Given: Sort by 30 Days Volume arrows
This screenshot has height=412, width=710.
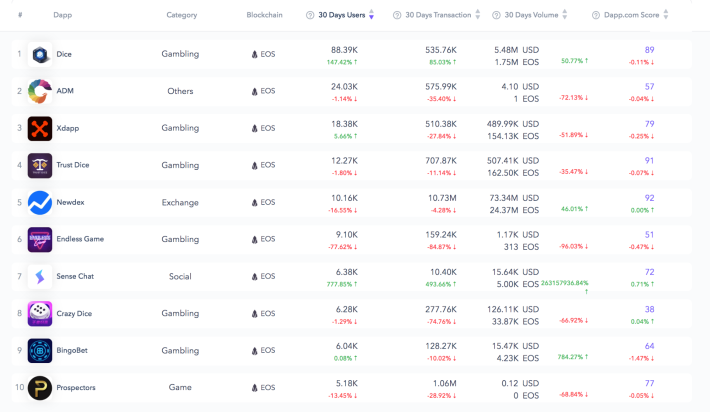Looking at the screenshot, I should point(564,14).
